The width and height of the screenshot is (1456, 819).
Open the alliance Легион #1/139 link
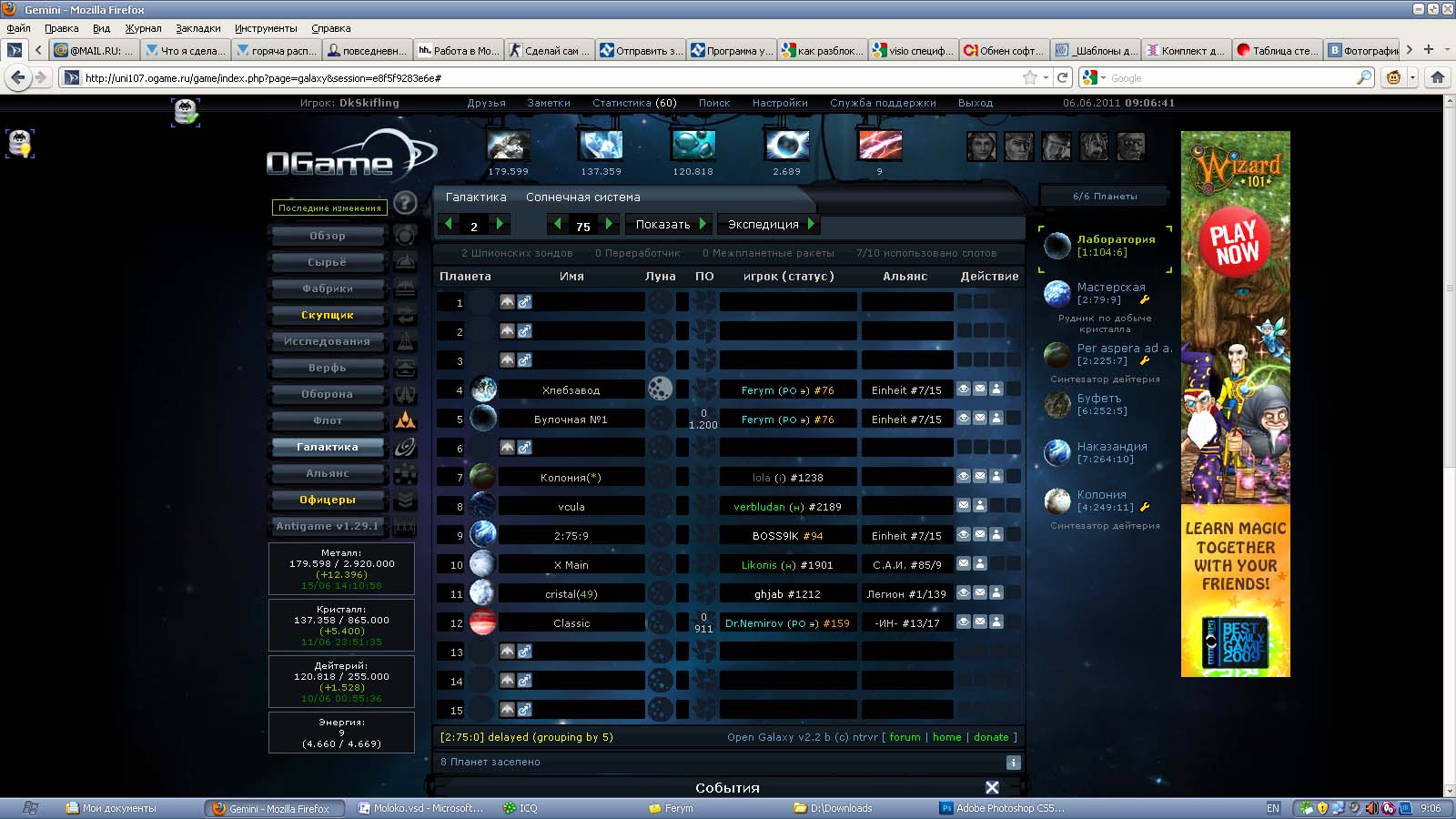coord(906,594)
